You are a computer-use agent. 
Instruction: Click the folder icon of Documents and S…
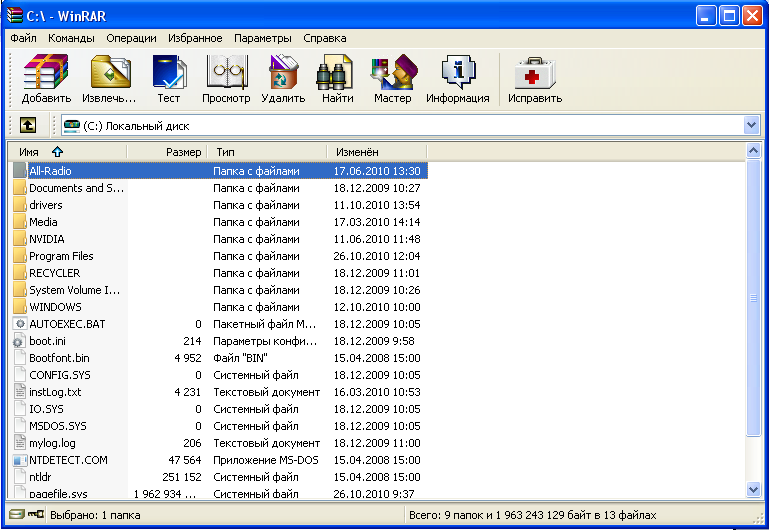20,188
